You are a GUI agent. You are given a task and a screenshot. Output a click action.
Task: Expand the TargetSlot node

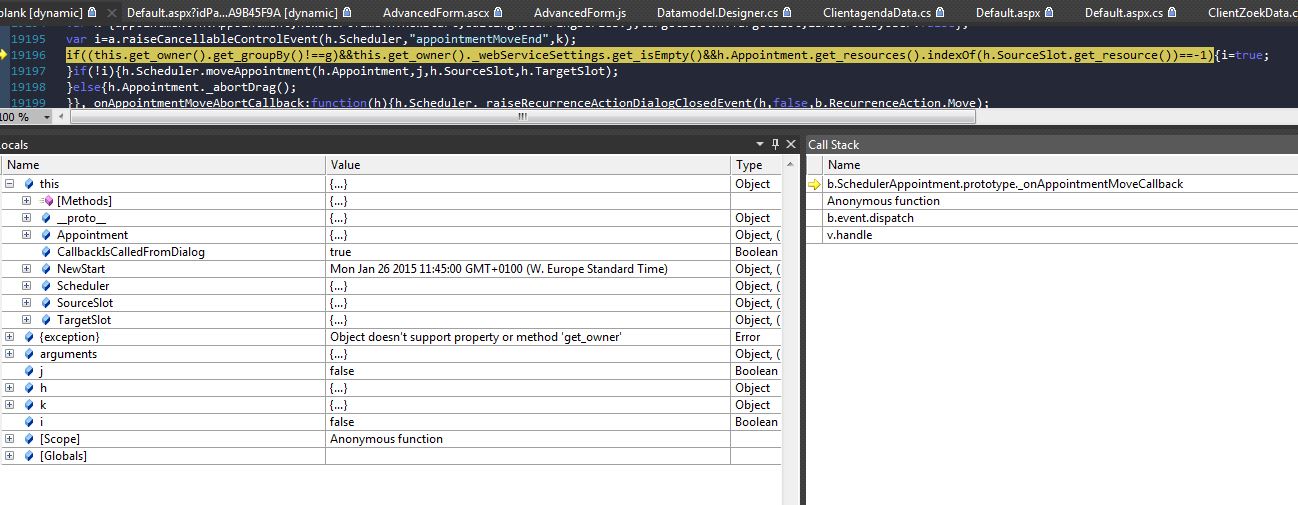(x=26, y=320)
